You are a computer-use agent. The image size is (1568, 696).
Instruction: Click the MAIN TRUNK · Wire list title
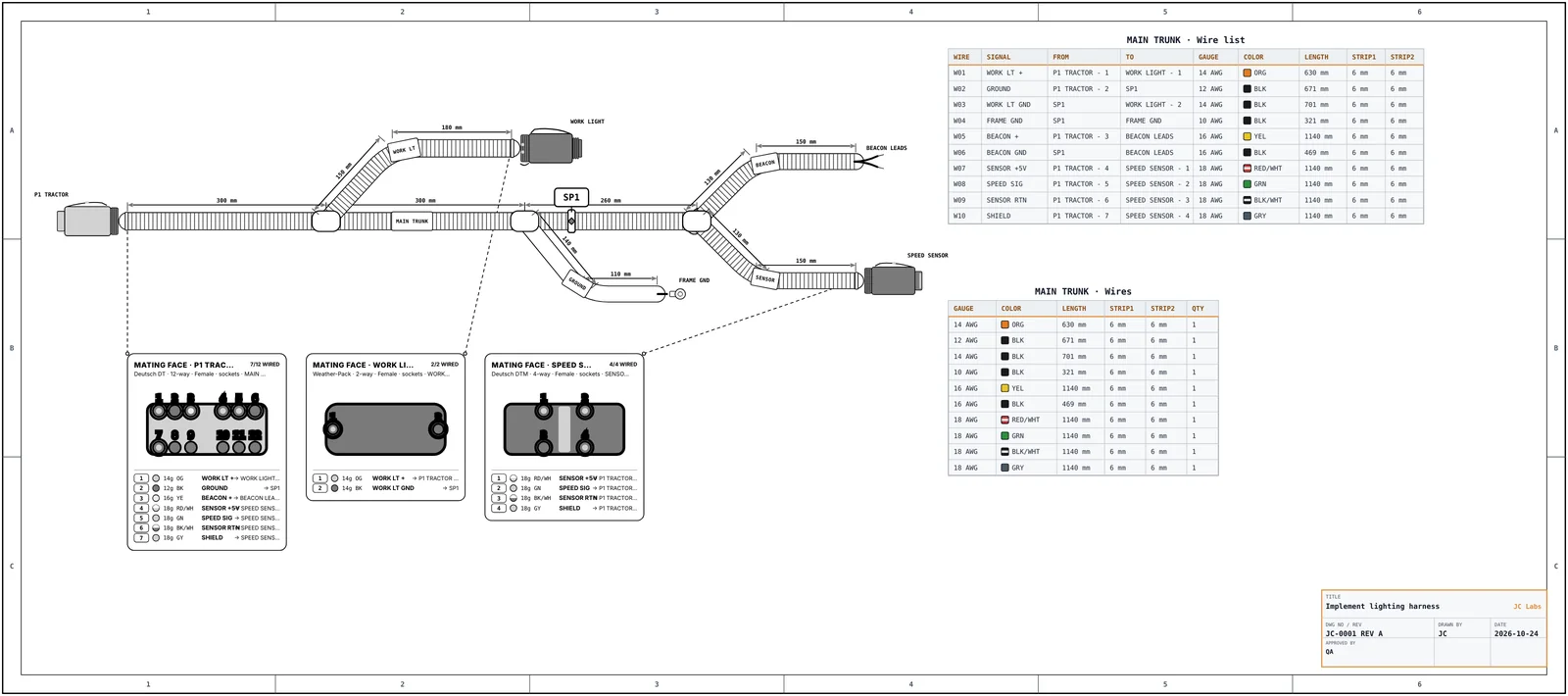1186,40
